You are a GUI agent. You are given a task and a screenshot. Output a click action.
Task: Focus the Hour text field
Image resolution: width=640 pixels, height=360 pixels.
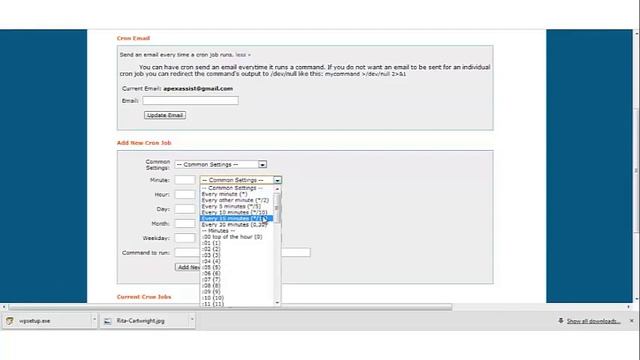pos(185,195)
